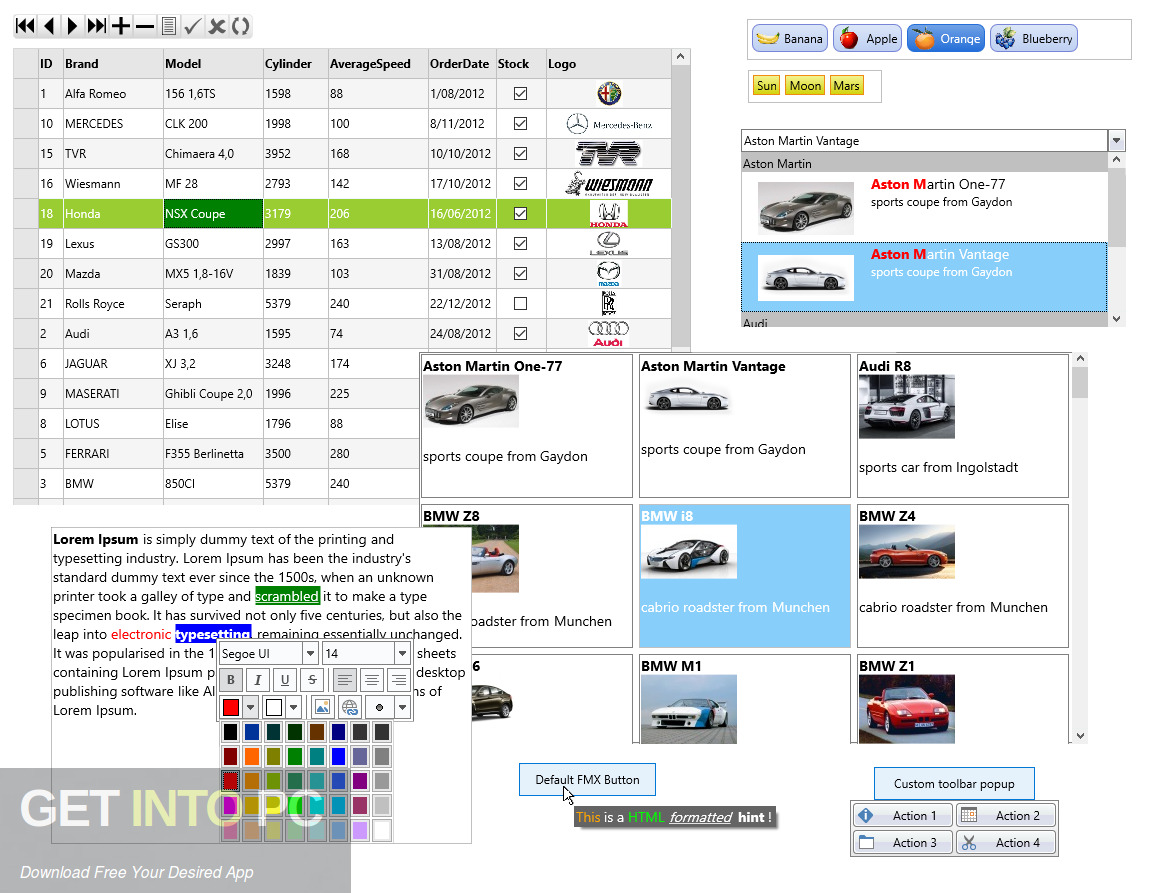Select the Apple fruit tab
Viewport: 1156px width, 893px height.
click(x=868, y=38)
